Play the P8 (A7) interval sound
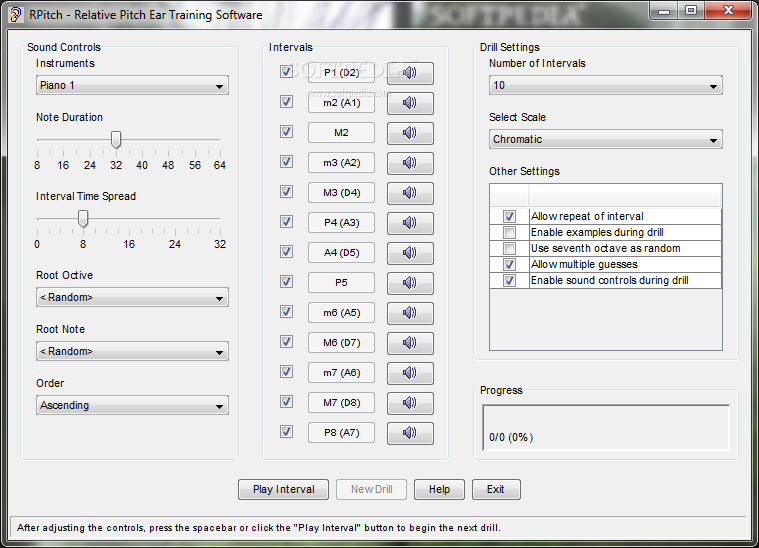The image size is (759, 548). point(410,433)
